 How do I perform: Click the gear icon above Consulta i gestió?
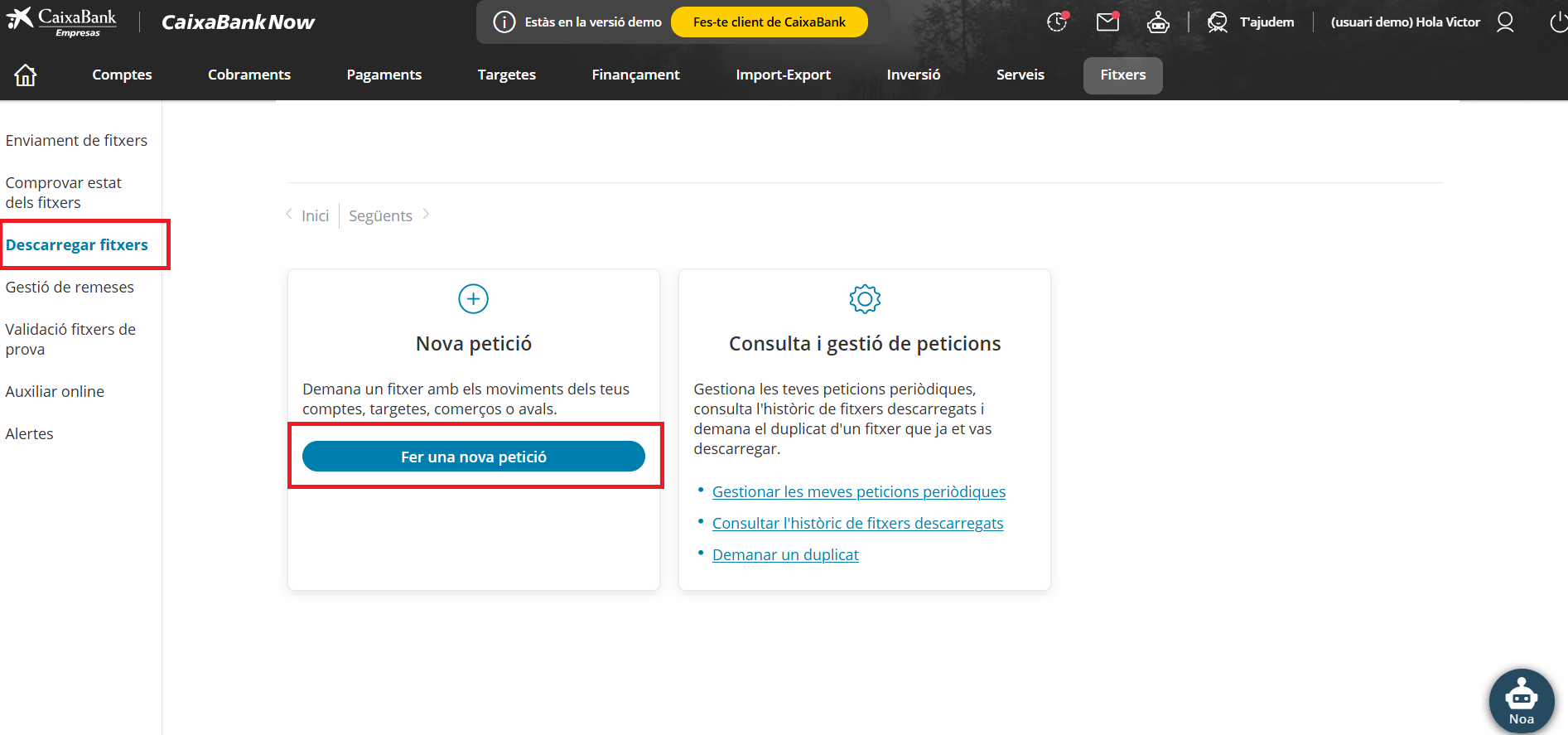[865, 299]
